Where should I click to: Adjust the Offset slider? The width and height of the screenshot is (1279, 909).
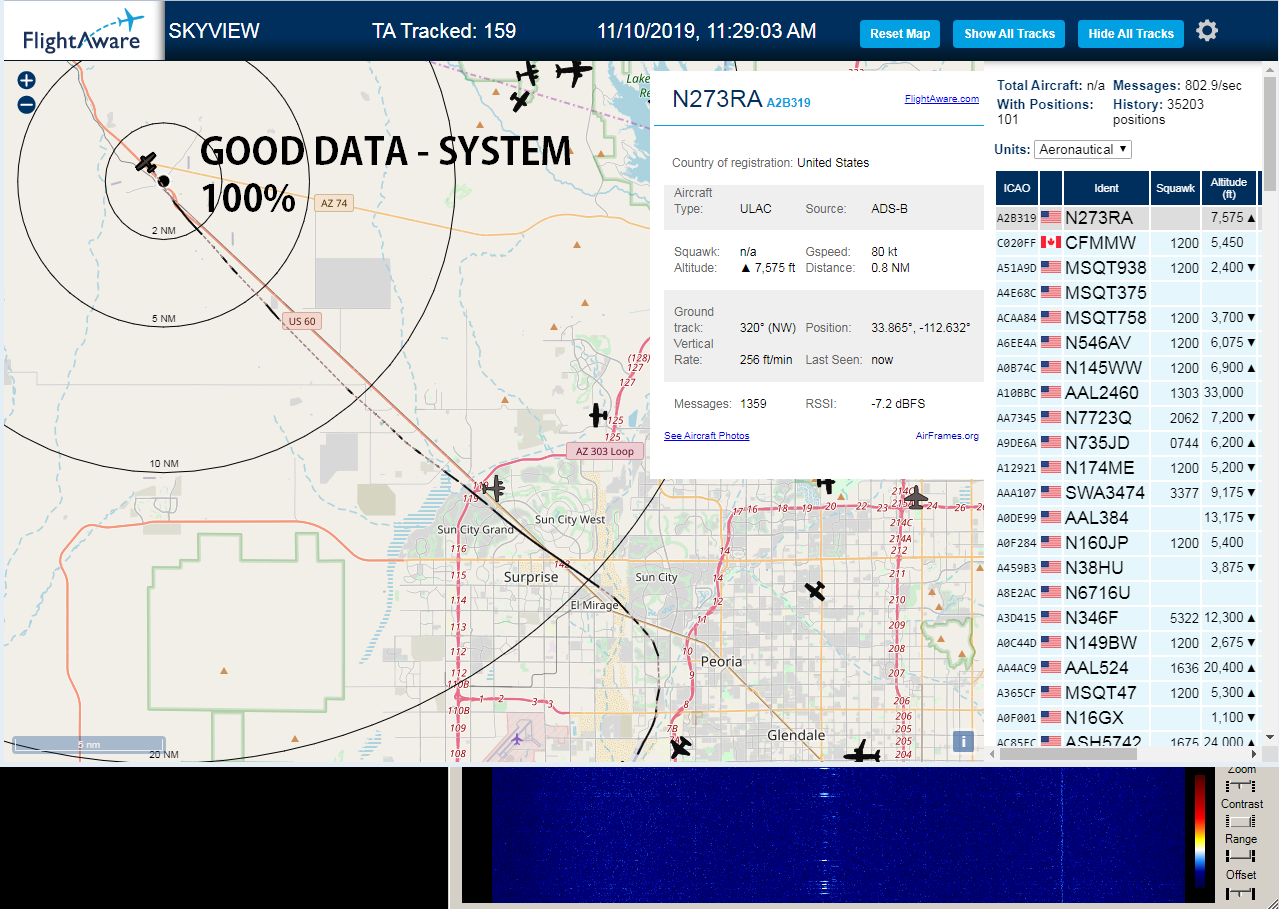pyautogui.click(x=1241, y=892)
